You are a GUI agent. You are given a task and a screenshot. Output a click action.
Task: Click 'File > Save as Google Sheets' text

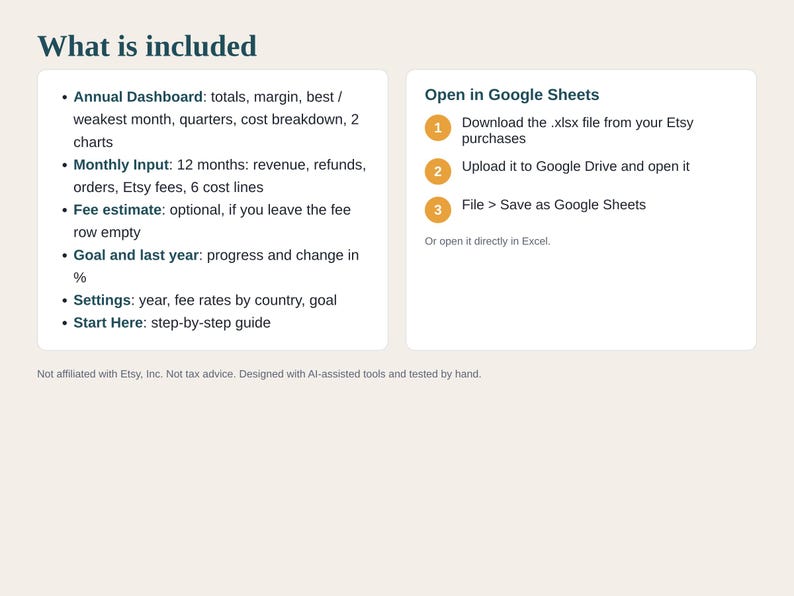pos(553,205)
